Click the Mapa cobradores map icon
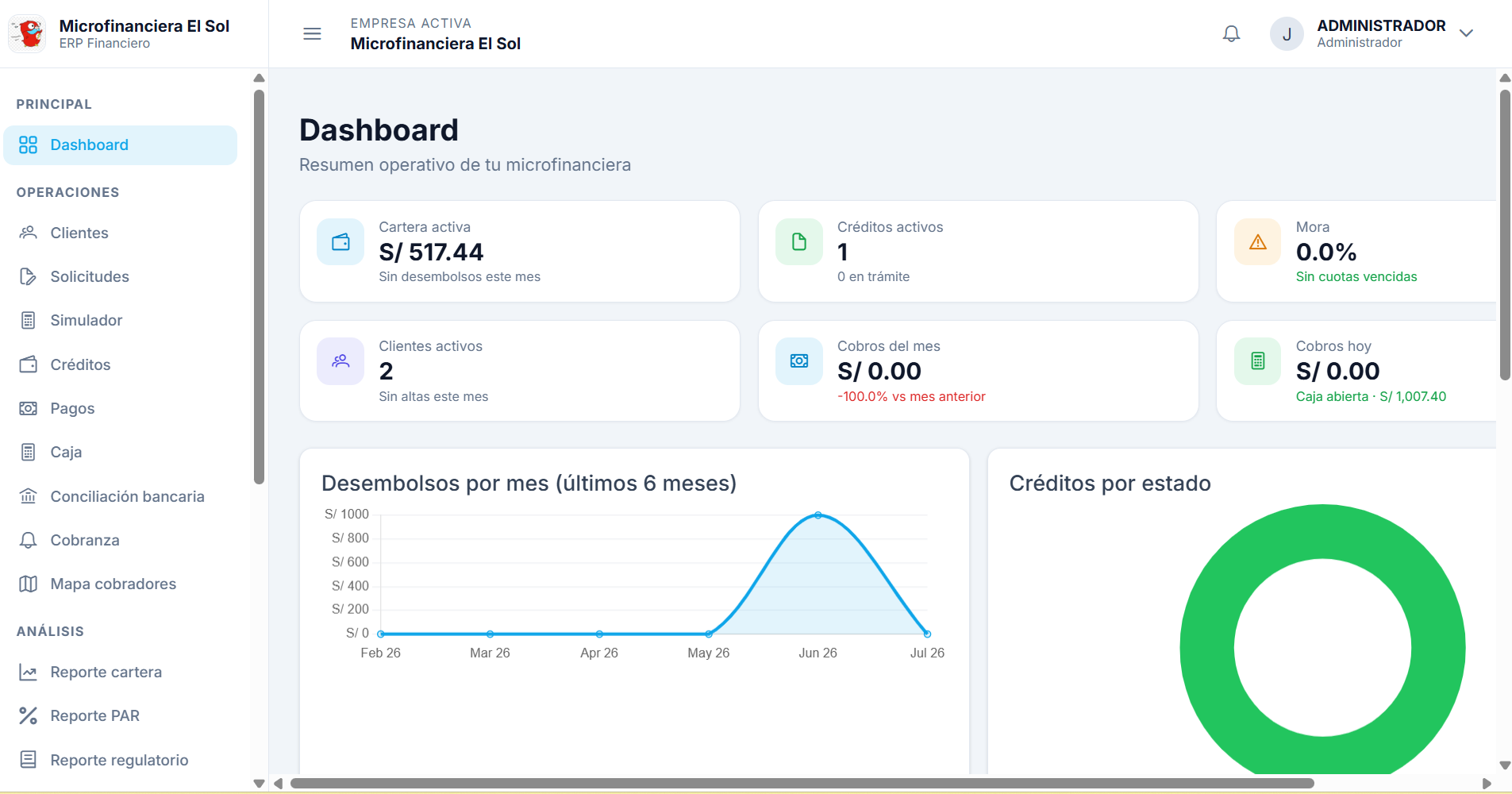The width and height of the screenshot is (1512, 794). (x=29, y=584)
